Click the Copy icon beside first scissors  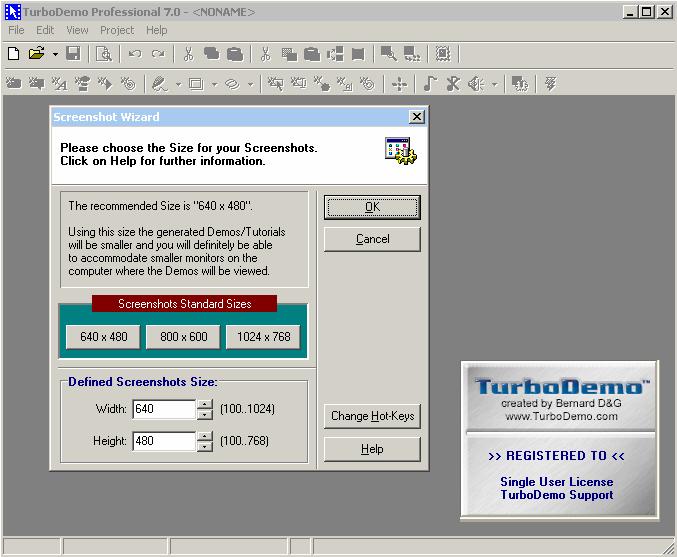click(212, 54)
